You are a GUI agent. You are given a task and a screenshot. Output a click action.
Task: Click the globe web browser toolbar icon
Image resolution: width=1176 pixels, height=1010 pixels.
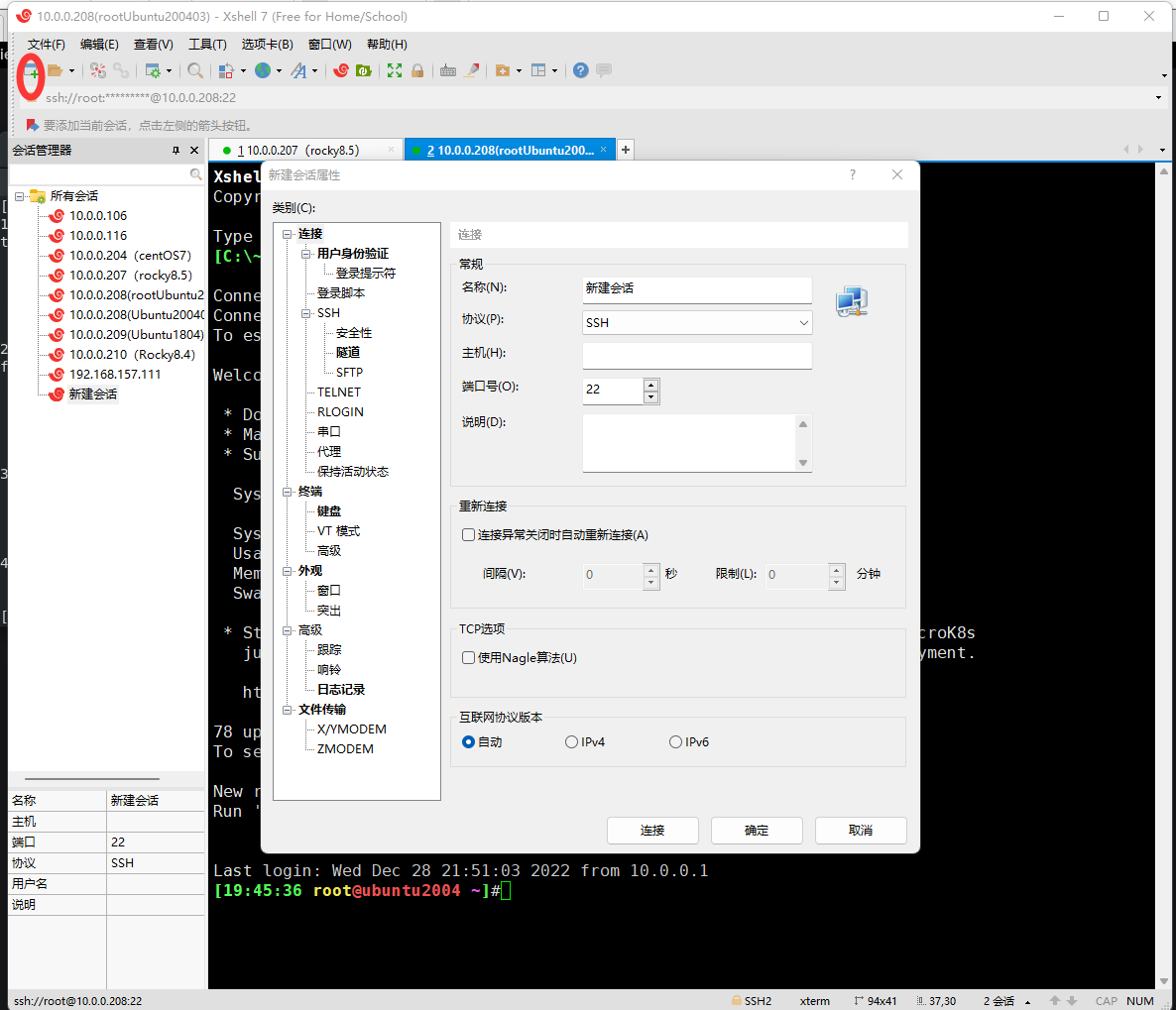(x=263, y=71)
